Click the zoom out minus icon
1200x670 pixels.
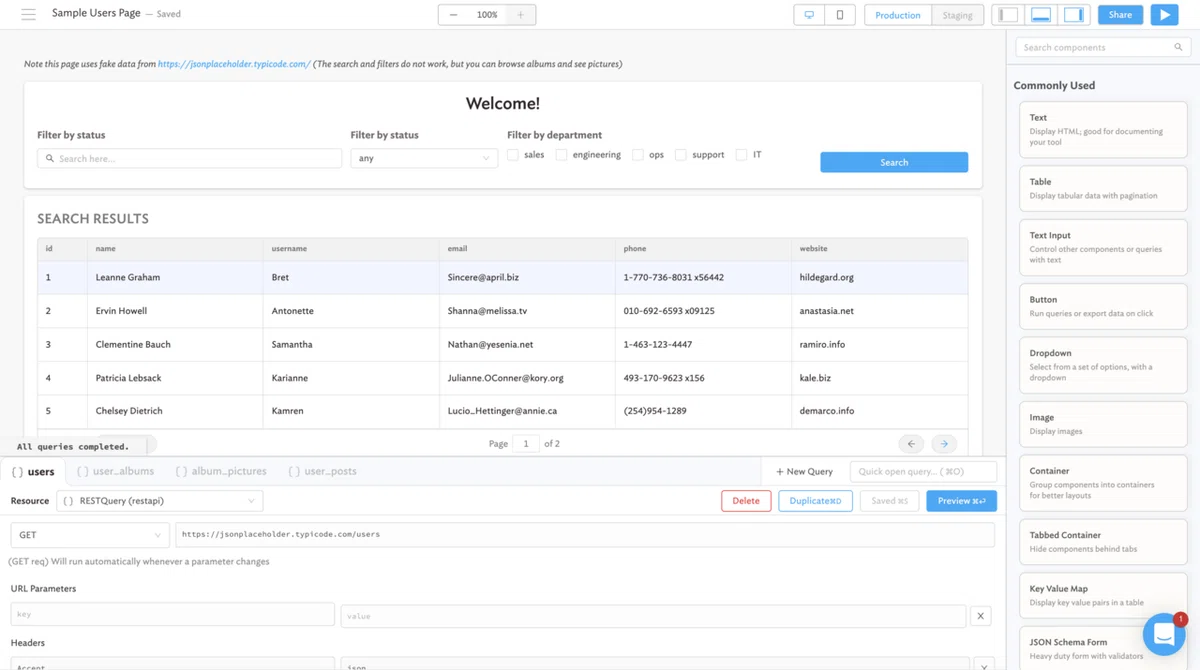tap(454, 15)
